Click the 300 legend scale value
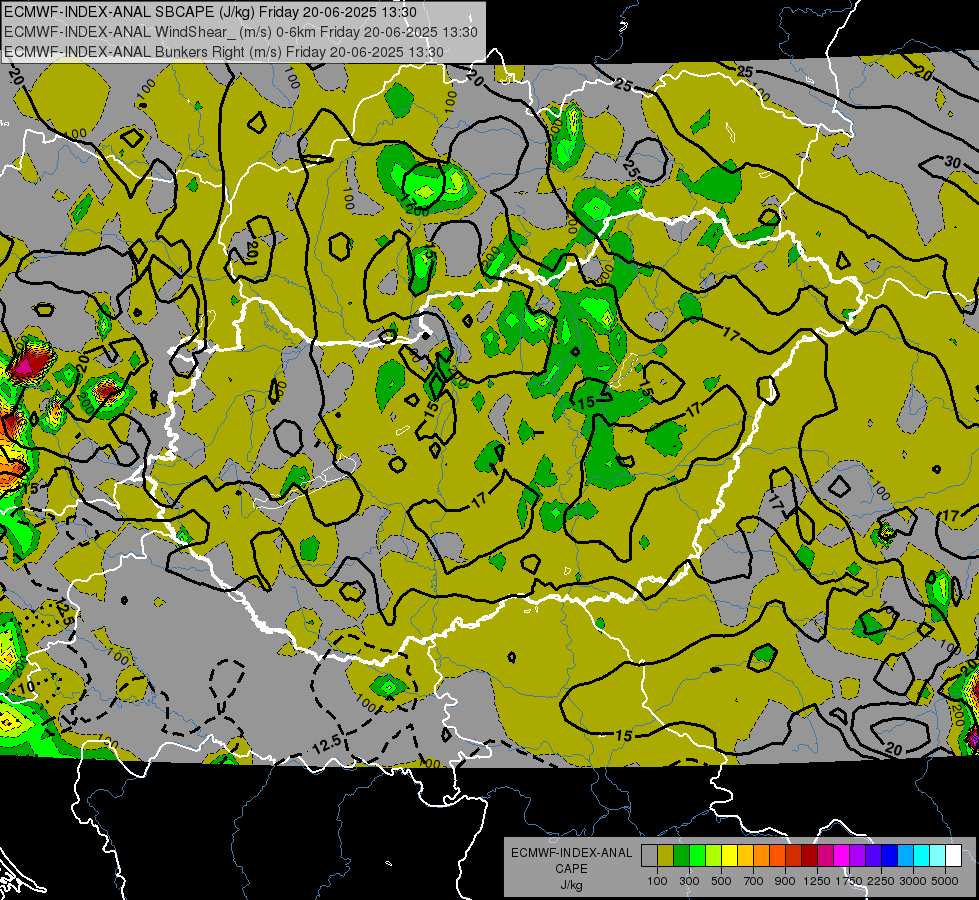 click(x=689, y=881)
